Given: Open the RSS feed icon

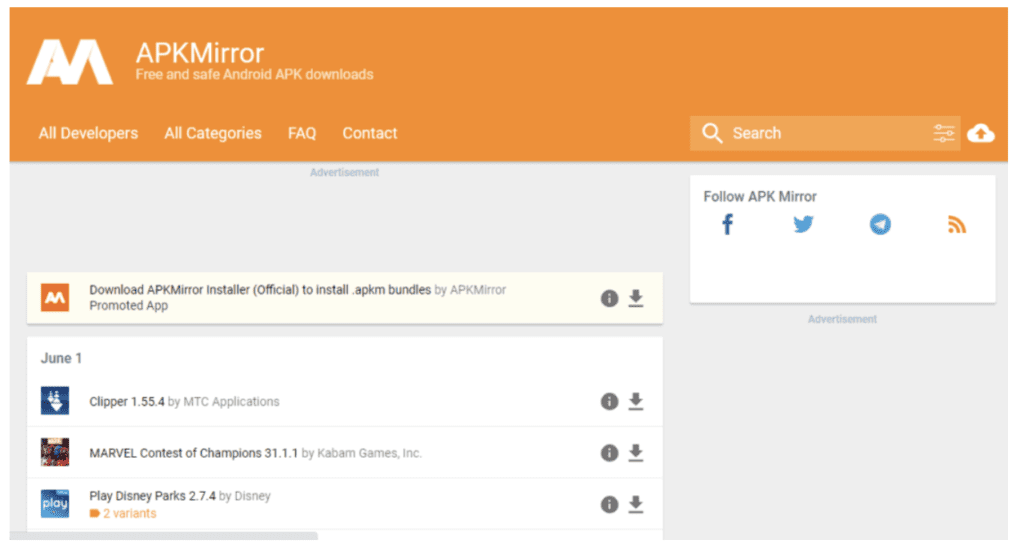Looking at the screenshot, I should pos(957,225).
